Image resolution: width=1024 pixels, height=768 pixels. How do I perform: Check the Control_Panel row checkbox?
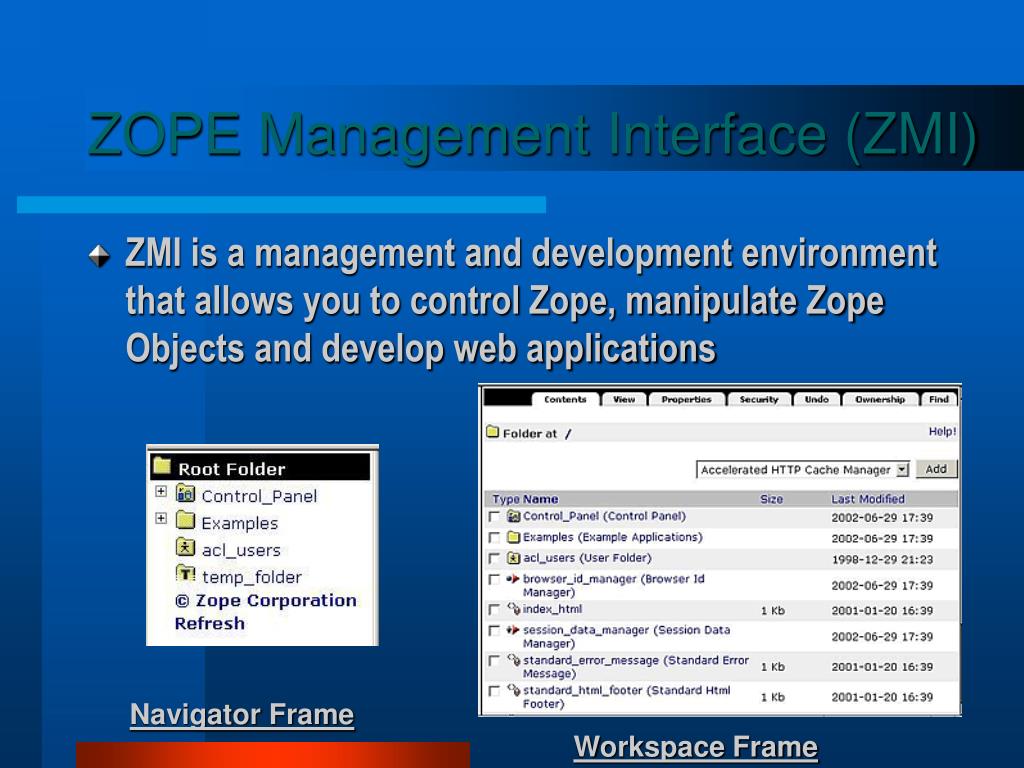[x=494, y=517]
